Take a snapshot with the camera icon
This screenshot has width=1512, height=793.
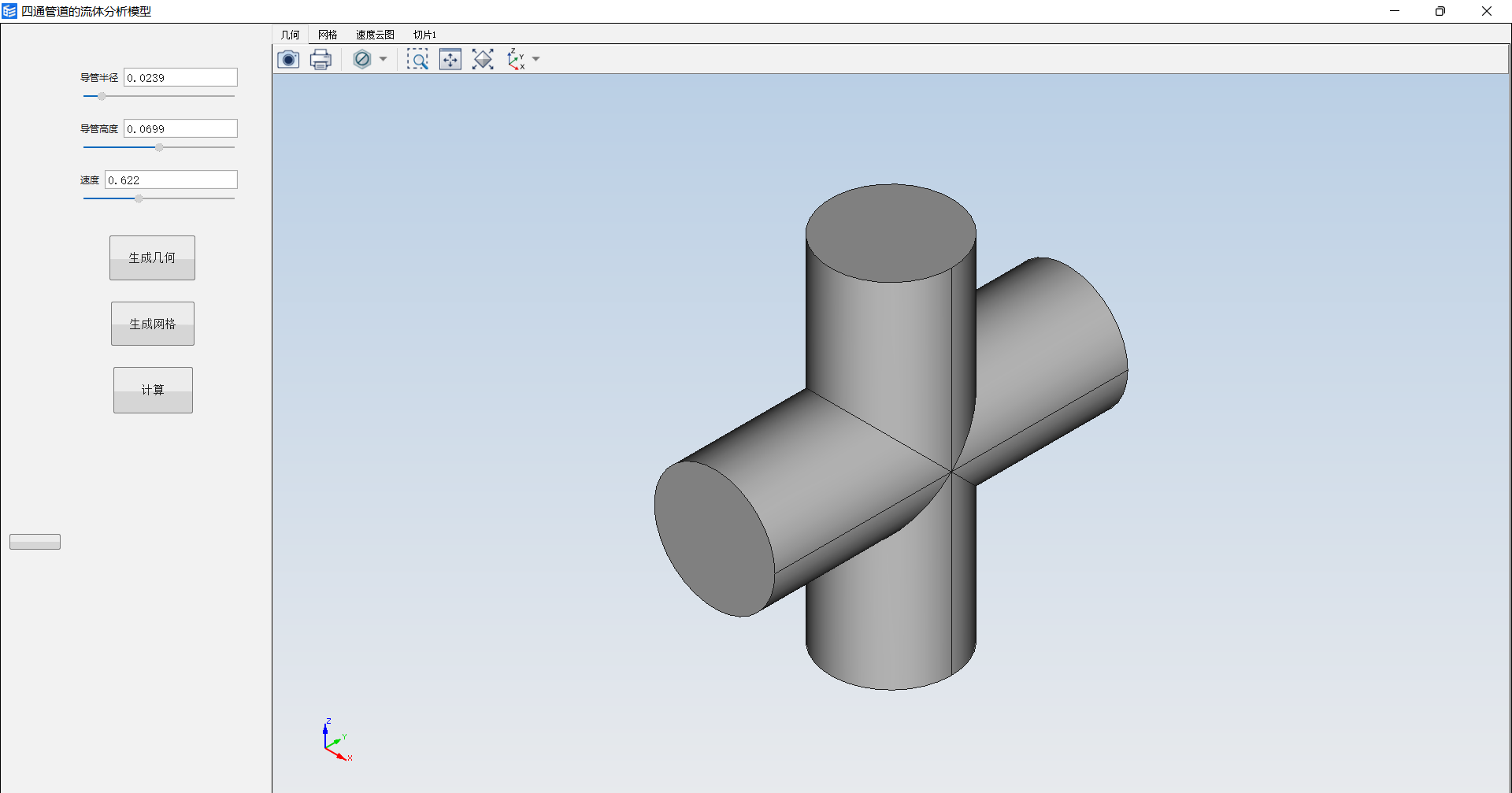click(x=288, y=59)
